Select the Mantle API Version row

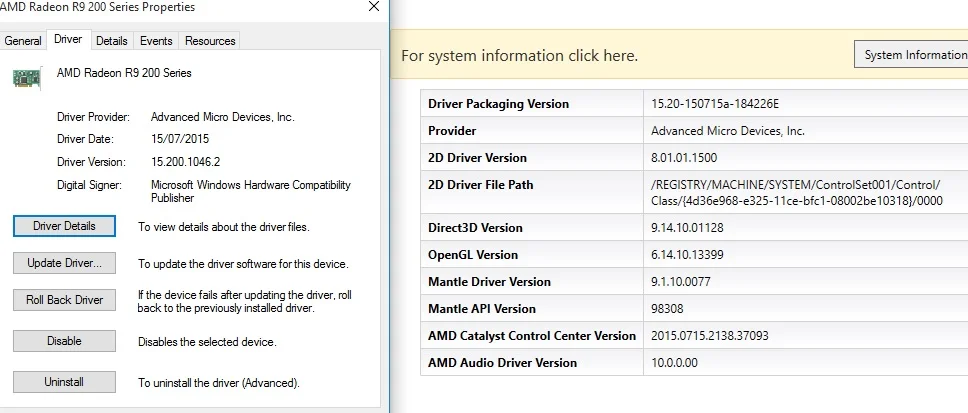(x=694, y=309)
